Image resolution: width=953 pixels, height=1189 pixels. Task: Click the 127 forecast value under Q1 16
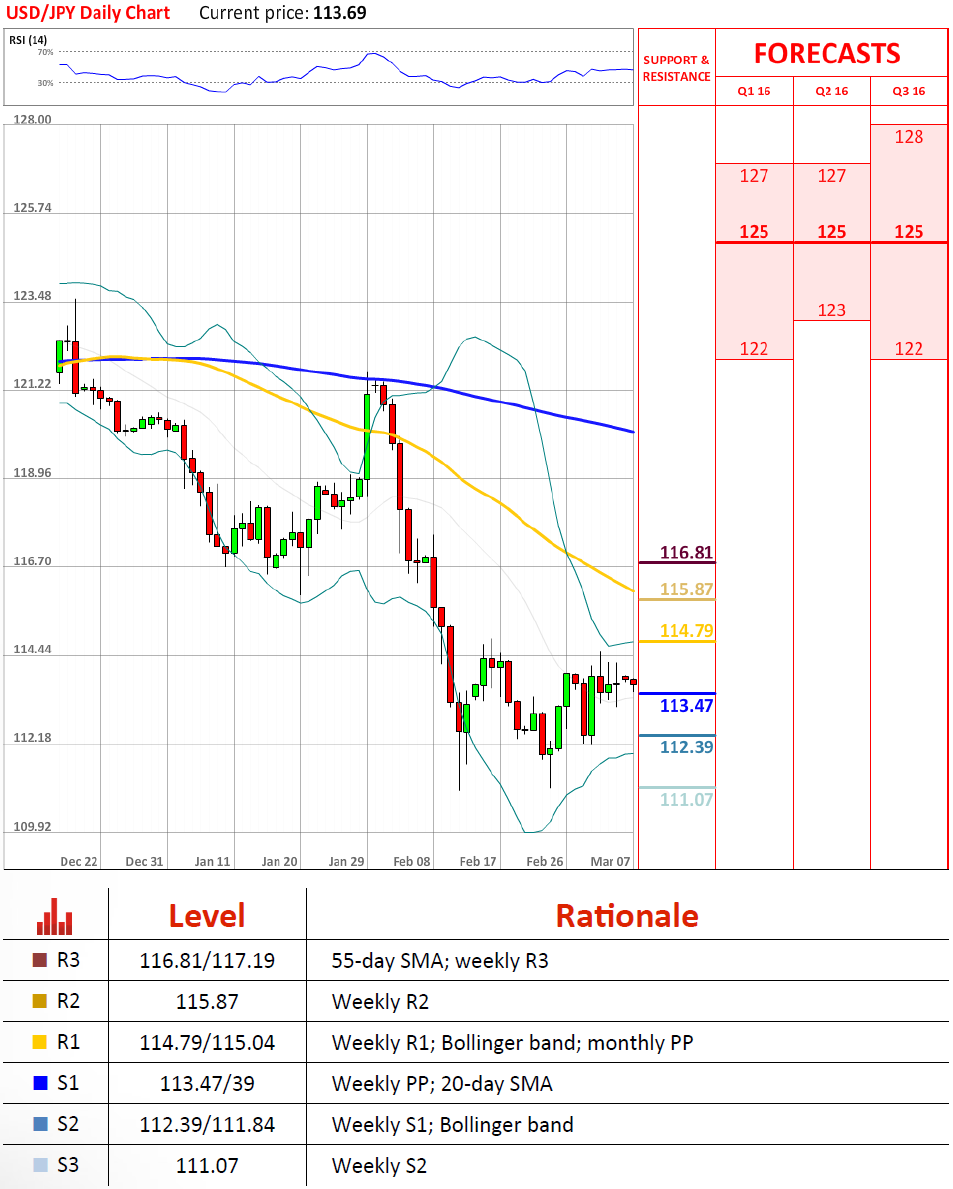[754, 176]
